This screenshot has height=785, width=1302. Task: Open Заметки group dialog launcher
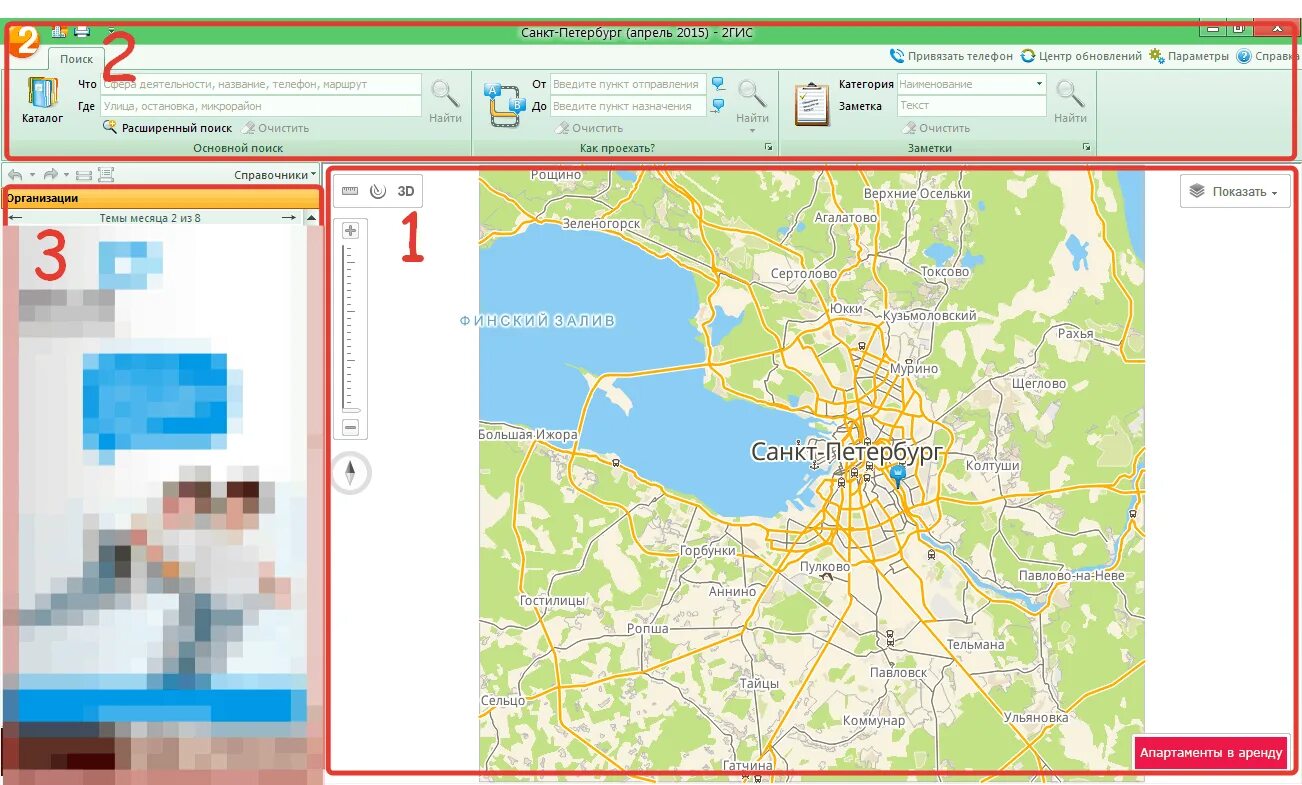coord(1087,148)
